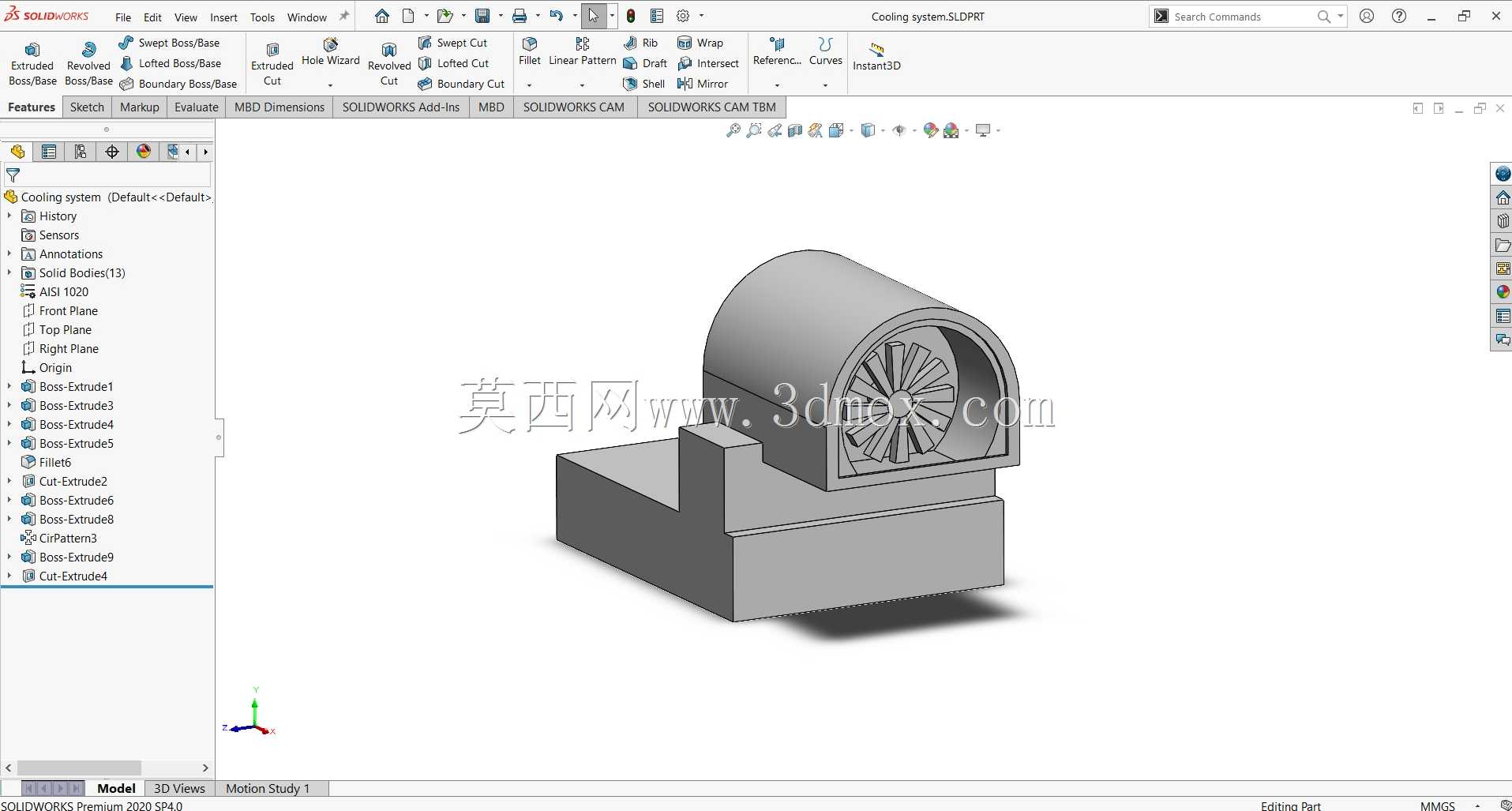Expand the History tree node
The height and width of the screenshot is (811, 1512).
coord(9,216)
